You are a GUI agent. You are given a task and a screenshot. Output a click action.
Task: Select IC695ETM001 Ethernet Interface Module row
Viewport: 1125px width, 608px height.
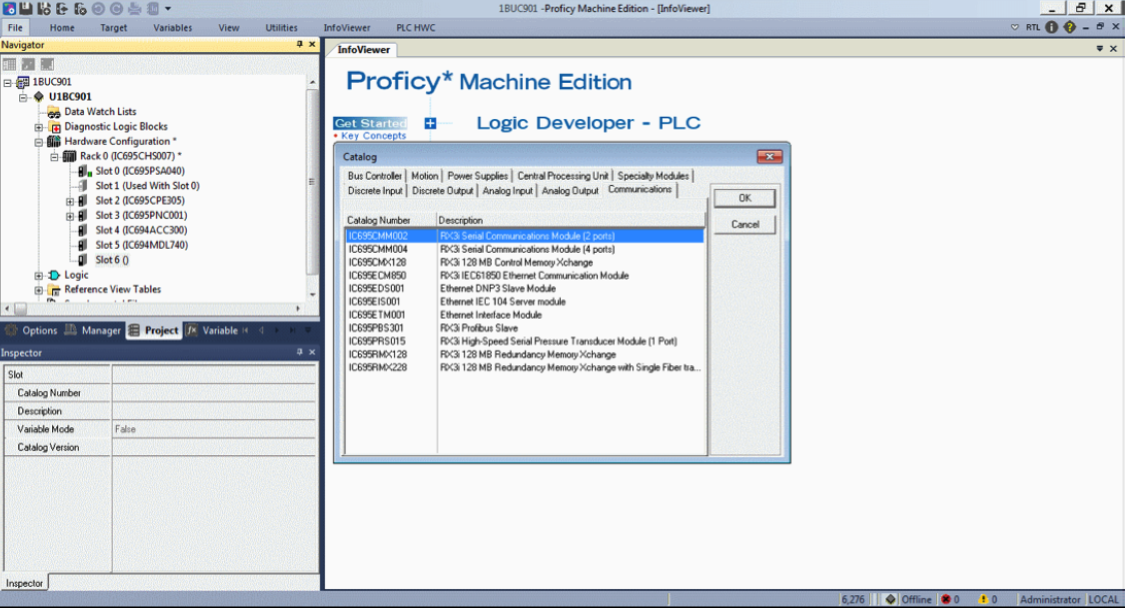[x=524, y=315]
